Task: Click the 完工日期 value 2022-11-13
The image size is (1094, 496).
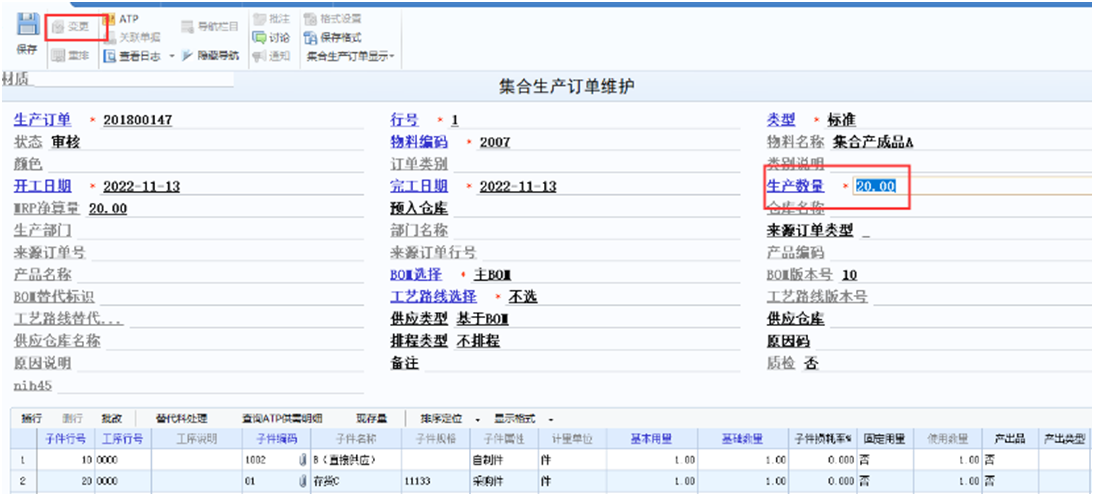Action: point(609,187)
